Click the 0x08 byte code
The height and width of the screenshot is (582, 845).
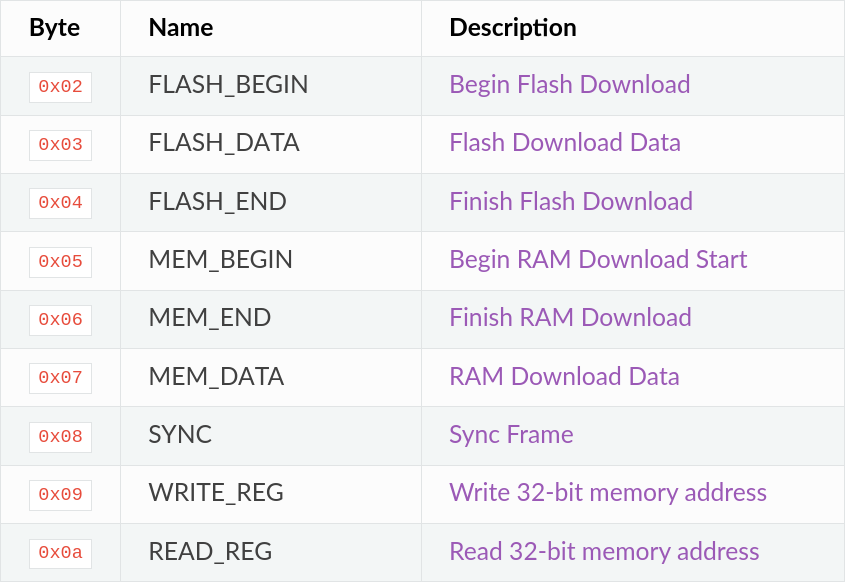60,437
